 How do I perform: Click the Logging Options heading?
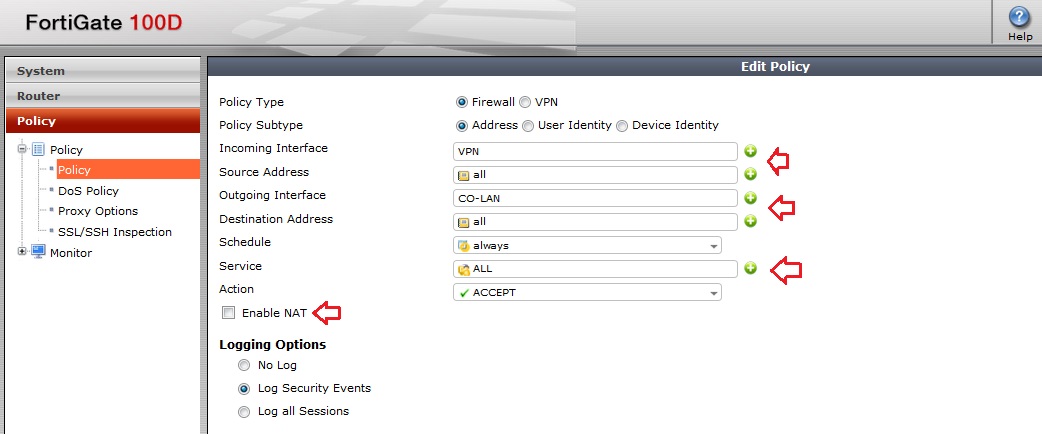(x=272, y=345)
